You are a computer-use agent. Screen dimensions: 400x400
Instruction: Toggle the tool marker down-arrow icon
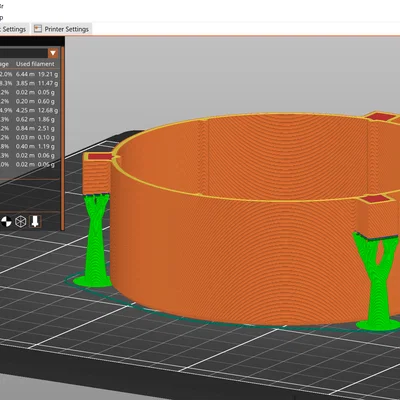tap(35, 221)
